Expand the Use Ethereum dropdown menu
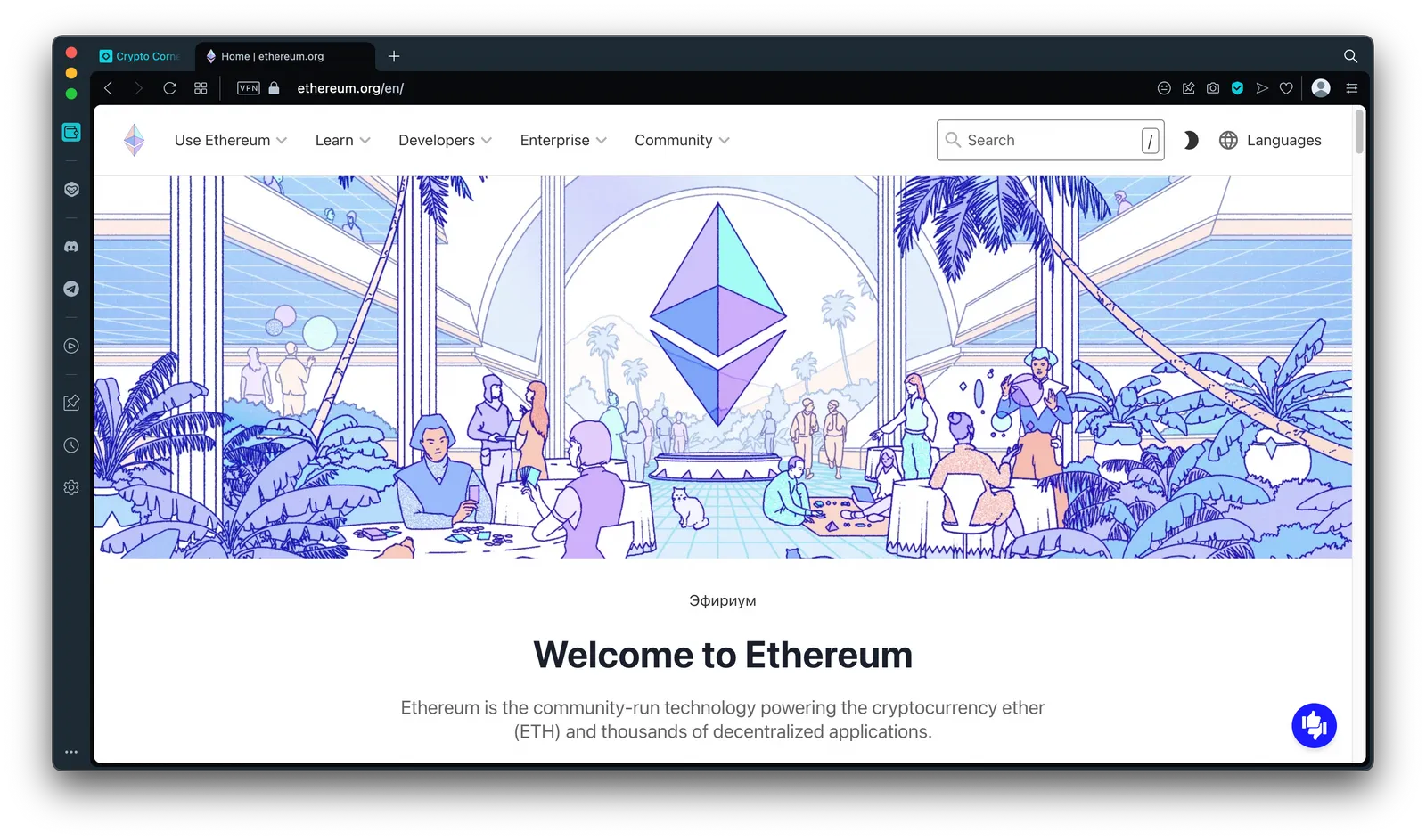The width and height of the screenshot is (1426, 840). pos(231,140)
